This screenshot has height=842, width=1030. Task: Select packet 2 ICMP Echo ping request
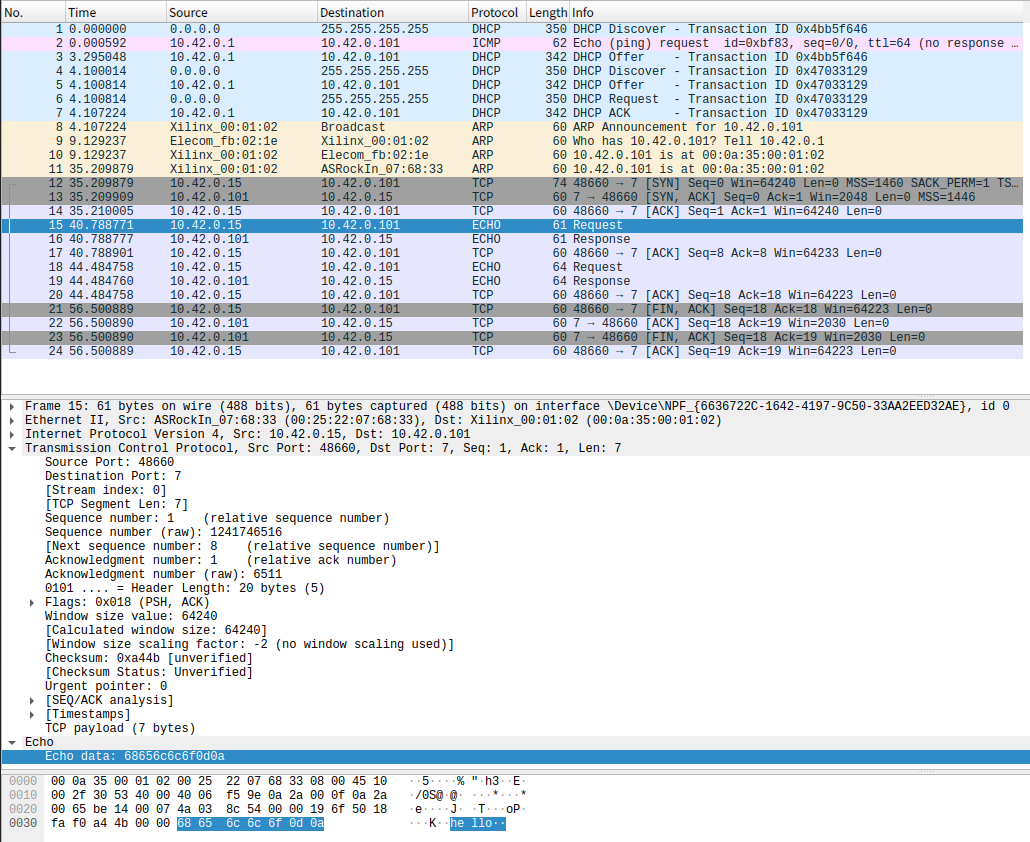tap(512, 43)
